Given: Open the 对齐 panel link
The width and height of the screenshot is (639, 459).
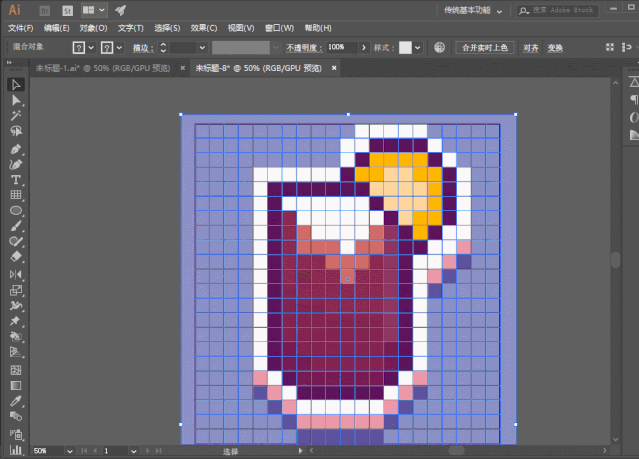Looking at the screenshot, I should [x=531, y=47].
